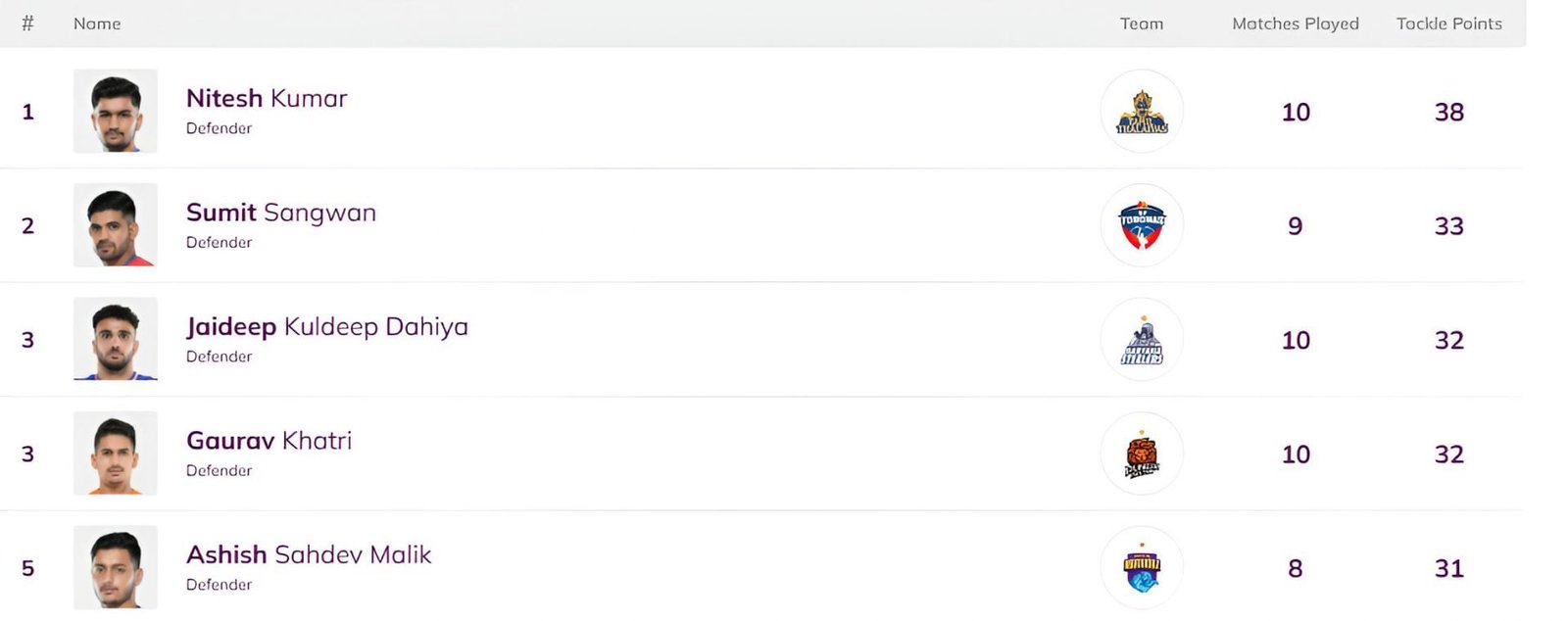
Task: Click the Team column header
Action: pos(1142,24)
